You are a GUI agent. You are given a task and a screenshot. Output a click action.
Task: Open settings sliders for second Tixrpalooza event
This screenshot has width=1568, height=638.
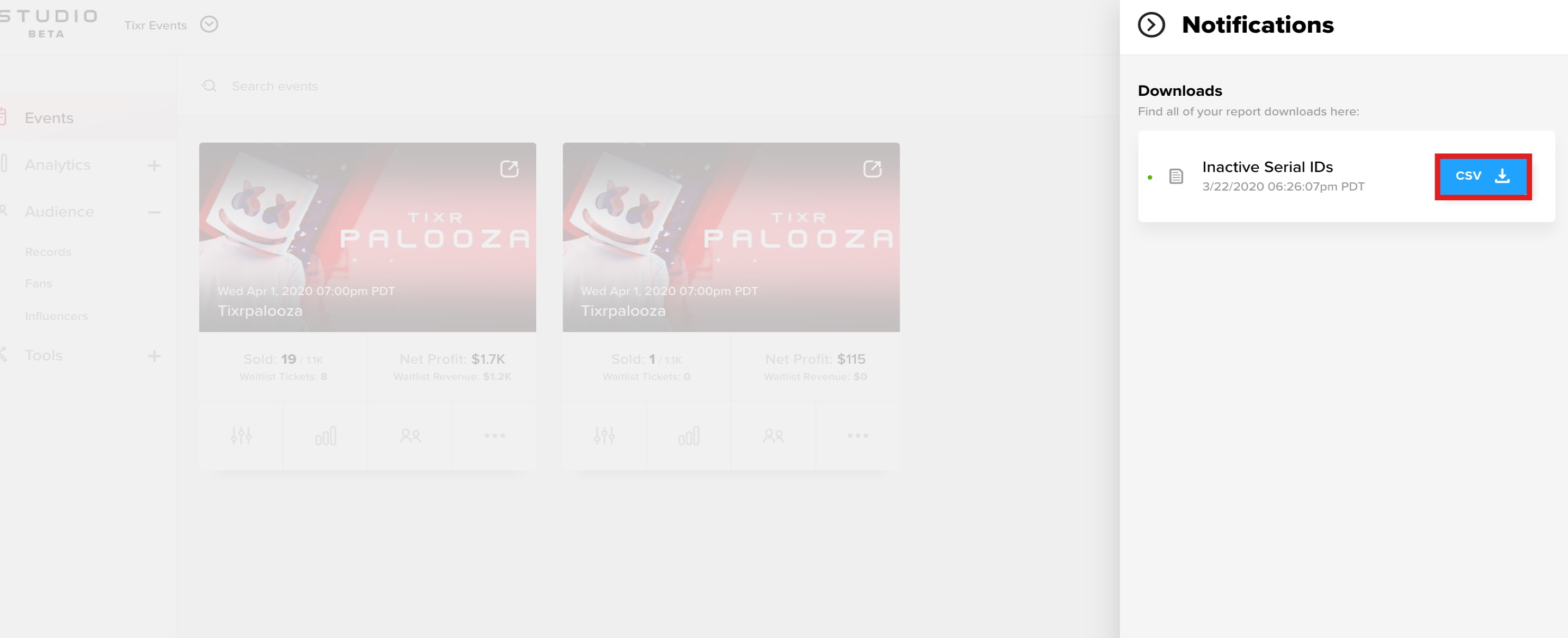(604, 436)
